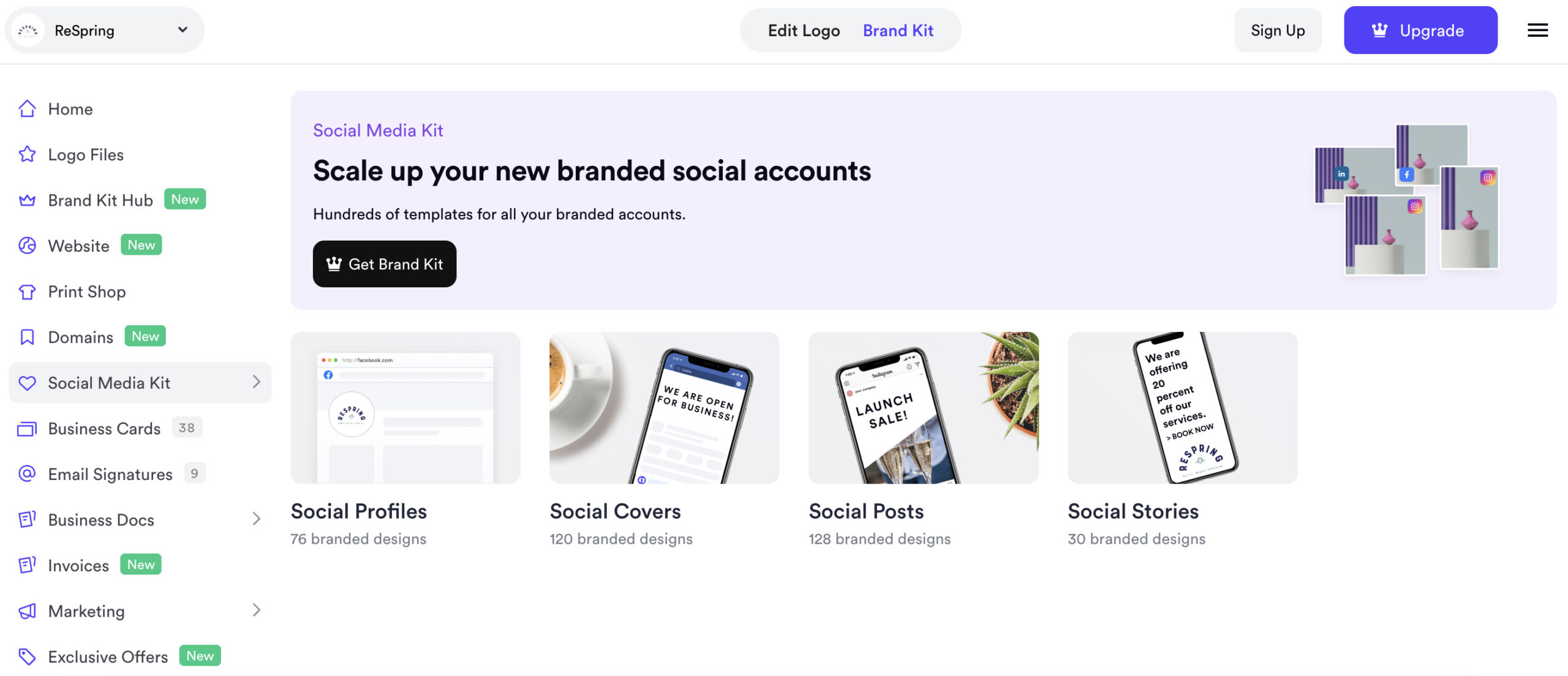Screen dimensions: 1568x676
Task: Switch to the Edit Logo tab
Action: point(804,30)
